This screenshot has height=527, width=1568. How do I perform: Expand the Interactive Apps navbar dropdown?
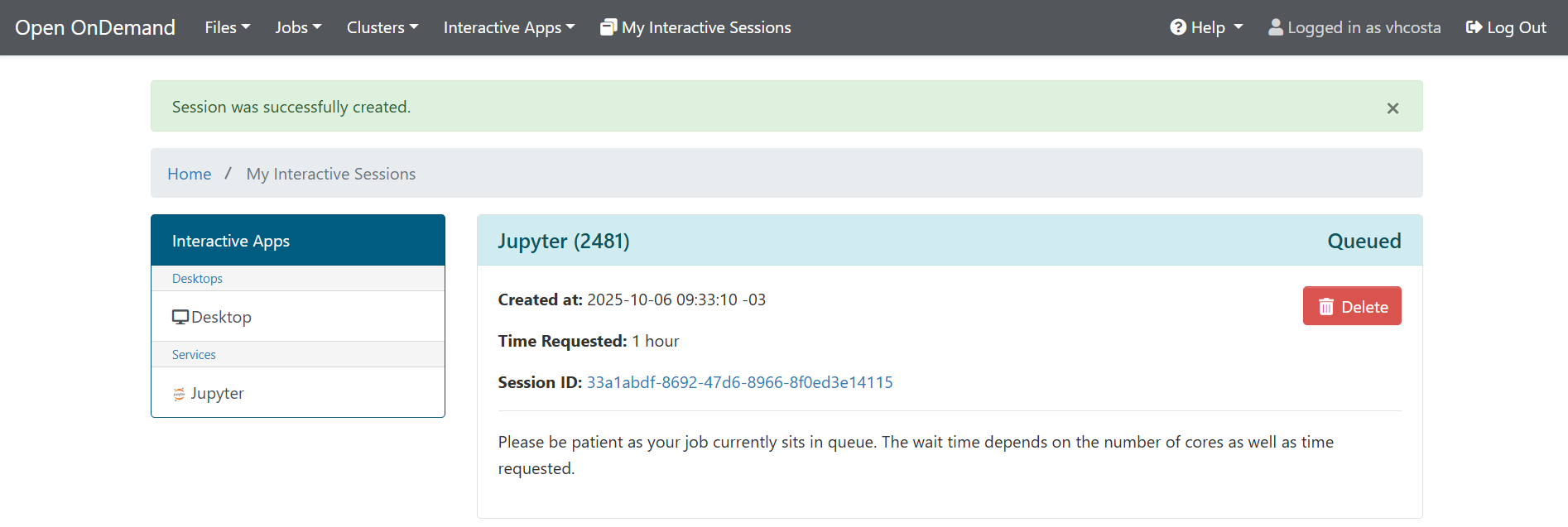(x=508, y=27)
